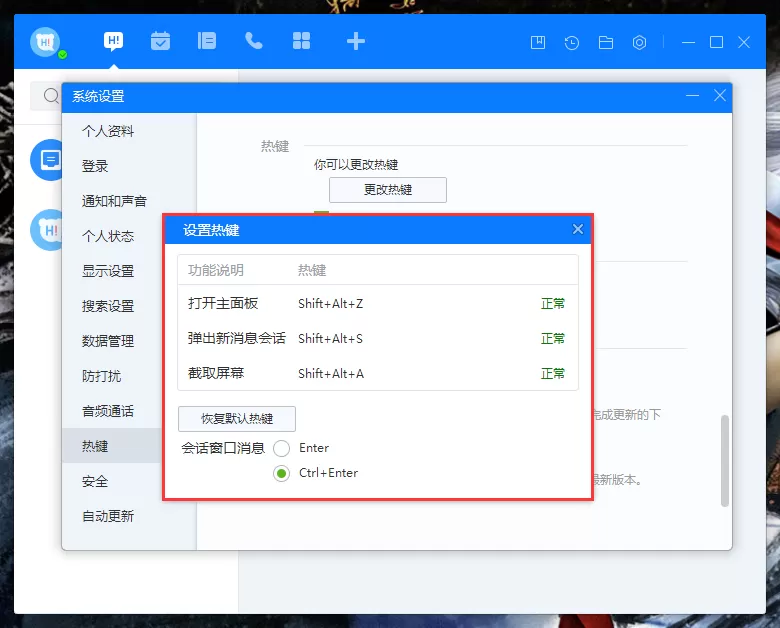Open the chat messages icon in the top bar

pyautogui.click(x=113, y=41)
